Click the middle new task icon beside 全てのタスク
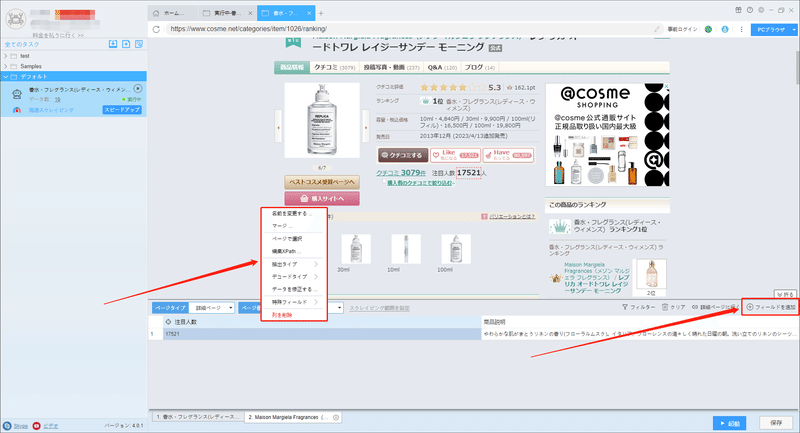Screen dimensions: 800x433 click(x=126, y=44)
